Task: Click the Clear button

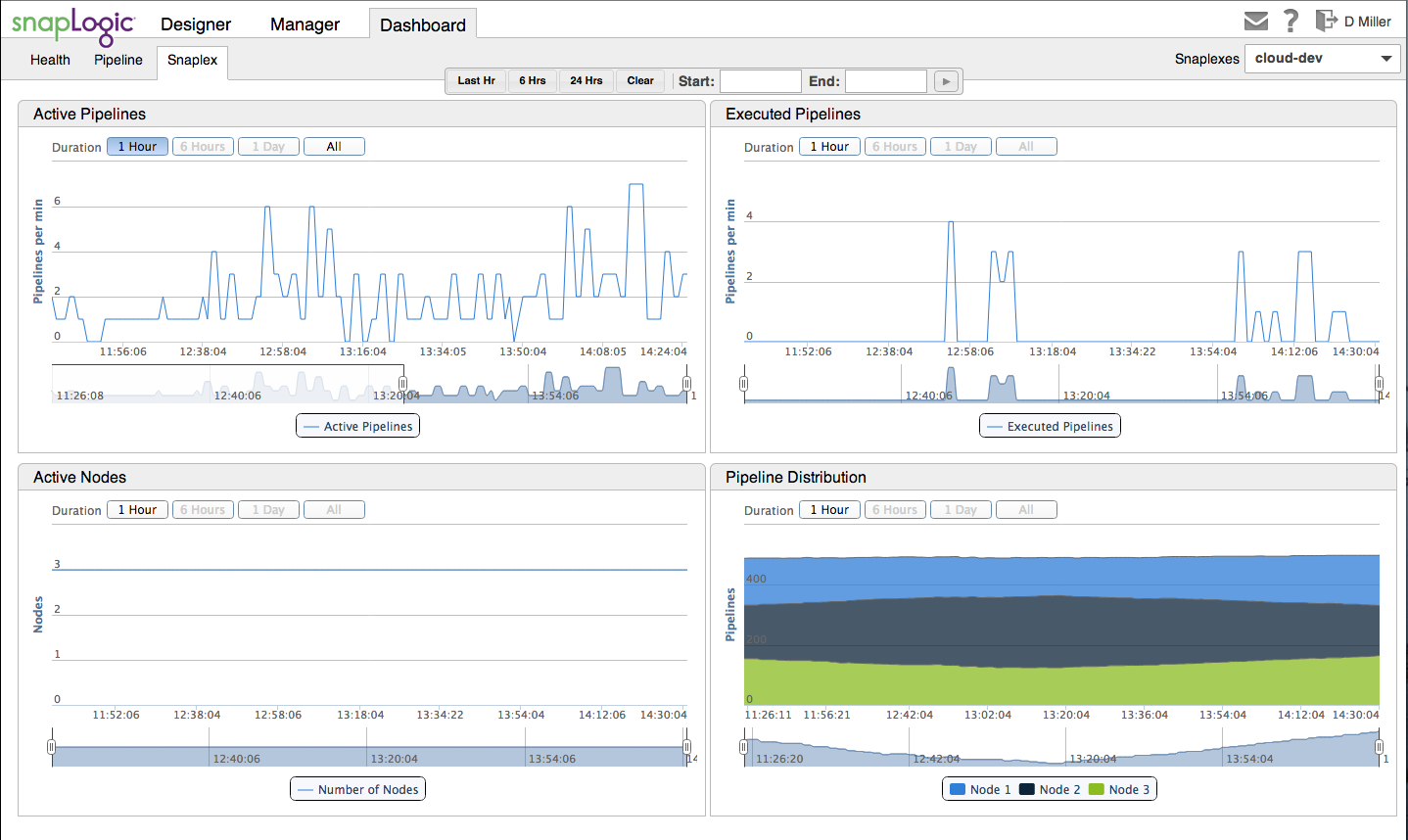Action: (x=640, y=80)
